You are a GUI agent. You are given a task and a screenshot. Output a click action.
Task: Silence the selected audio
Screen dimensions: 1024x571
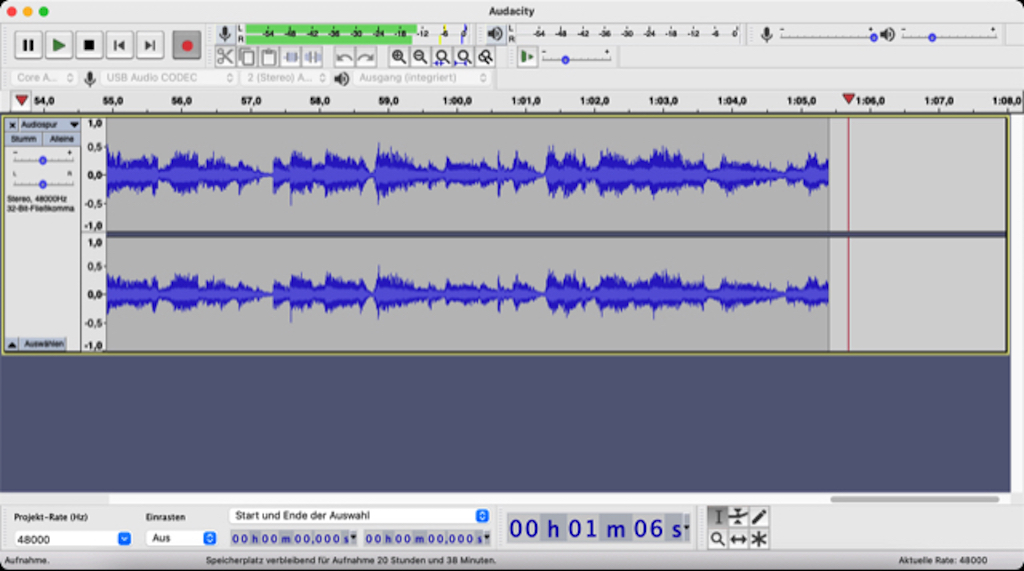click(313, 57)
